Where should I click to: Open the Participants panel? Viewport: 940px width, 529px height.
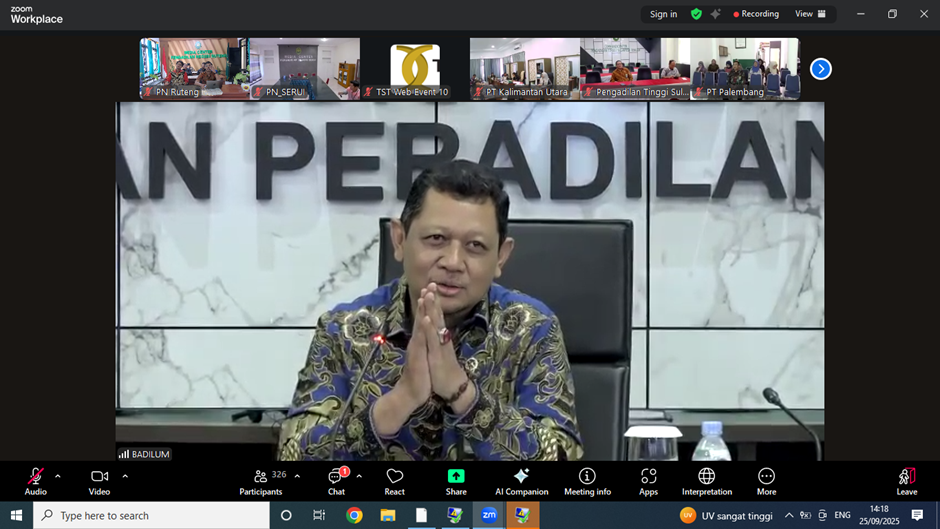[x=261, y=481]
